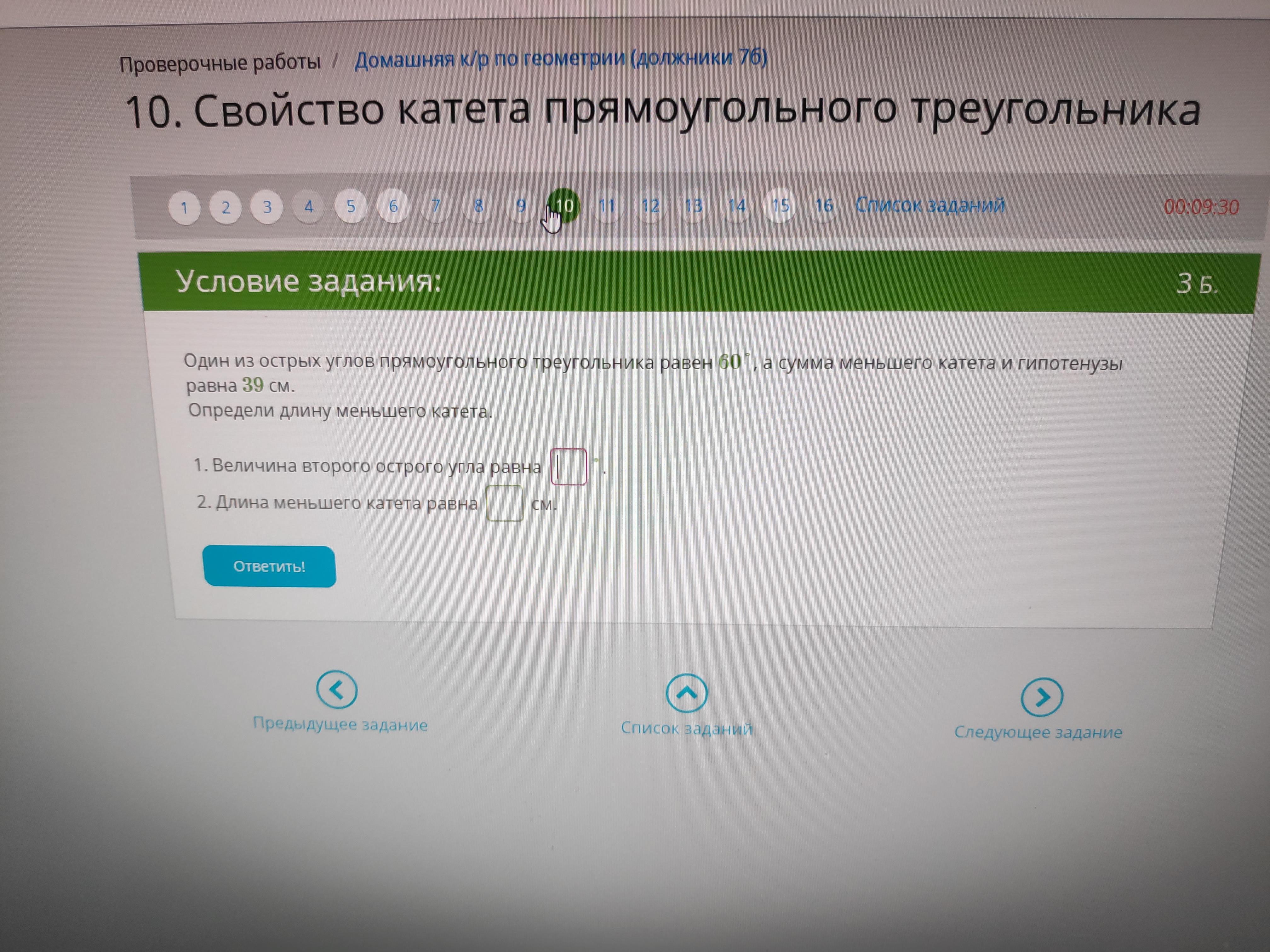Image resolution: width=1270 pixels, height=952 pixels.
Task: Focus the smaller leg length input field
Action: (505, 503)
